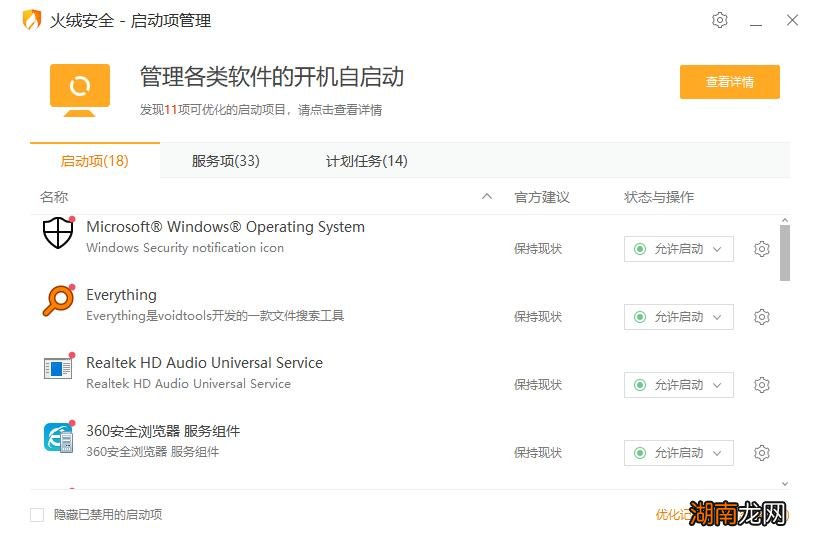Select 360安全浏览器 服务组件 entry title
This screenshot has height=540, width=820.
point(163,431)
